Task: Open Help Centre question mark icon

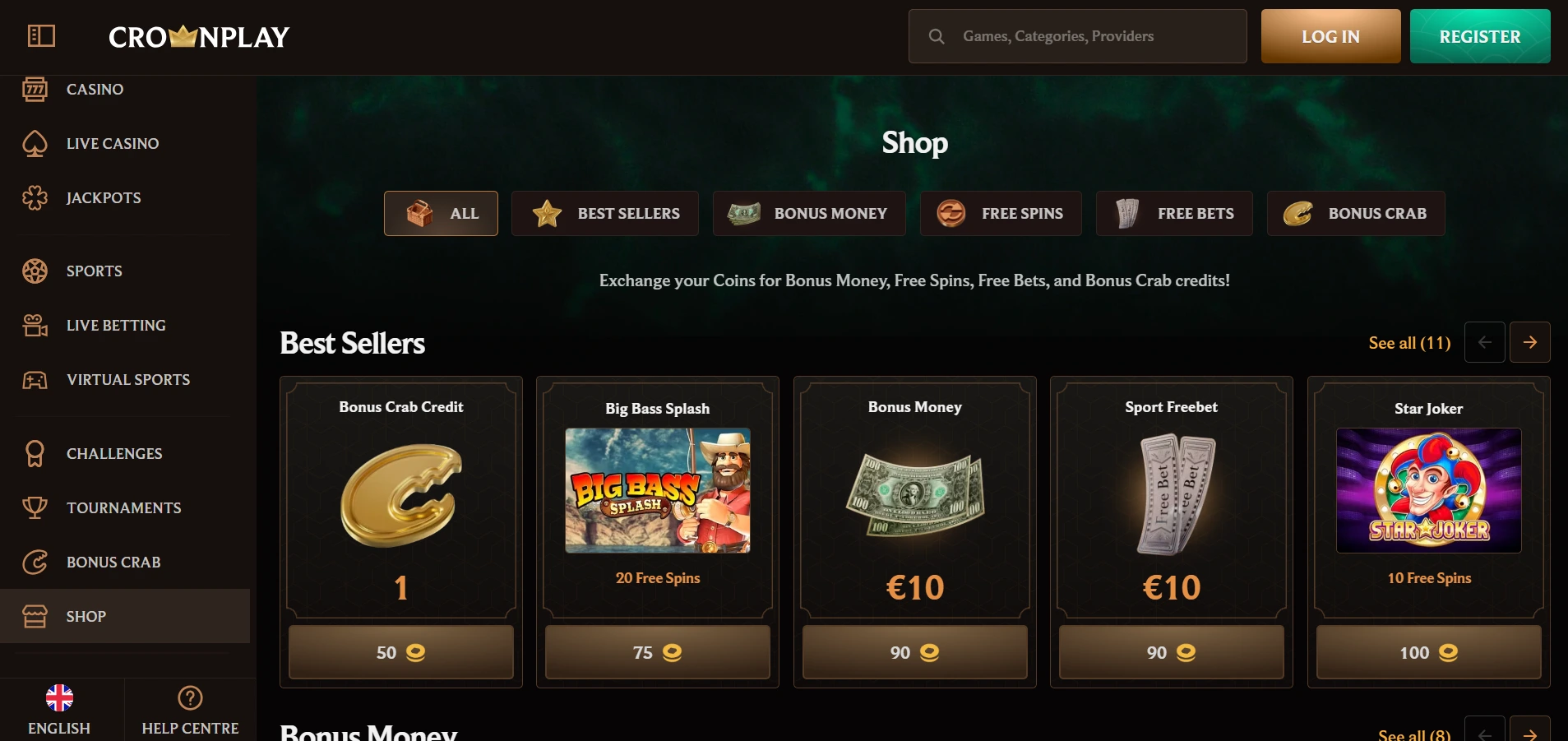Action: tap(190, 698)
